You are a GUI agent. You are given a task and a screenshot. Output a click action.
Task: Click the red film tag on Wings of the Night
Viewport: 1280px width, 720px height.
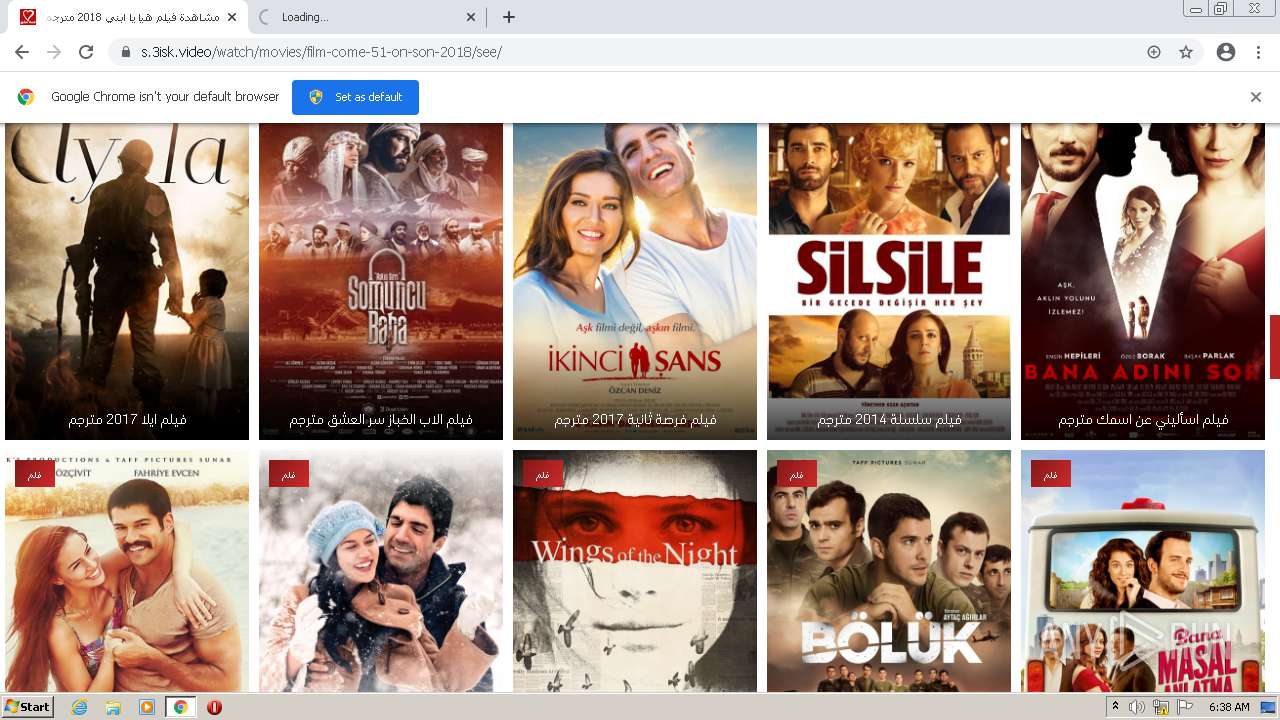(x=543, y=473)
